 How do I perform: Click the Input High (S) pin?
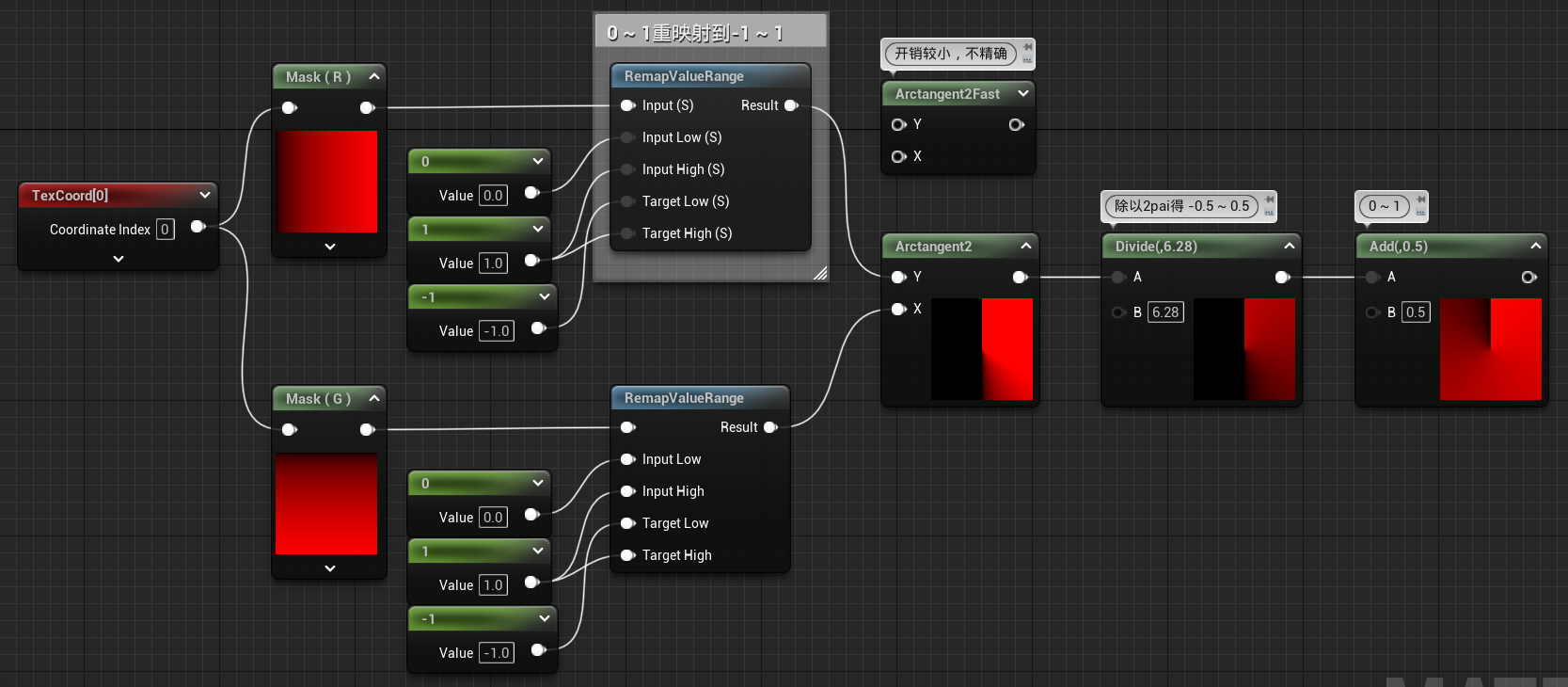pos(628,169)
